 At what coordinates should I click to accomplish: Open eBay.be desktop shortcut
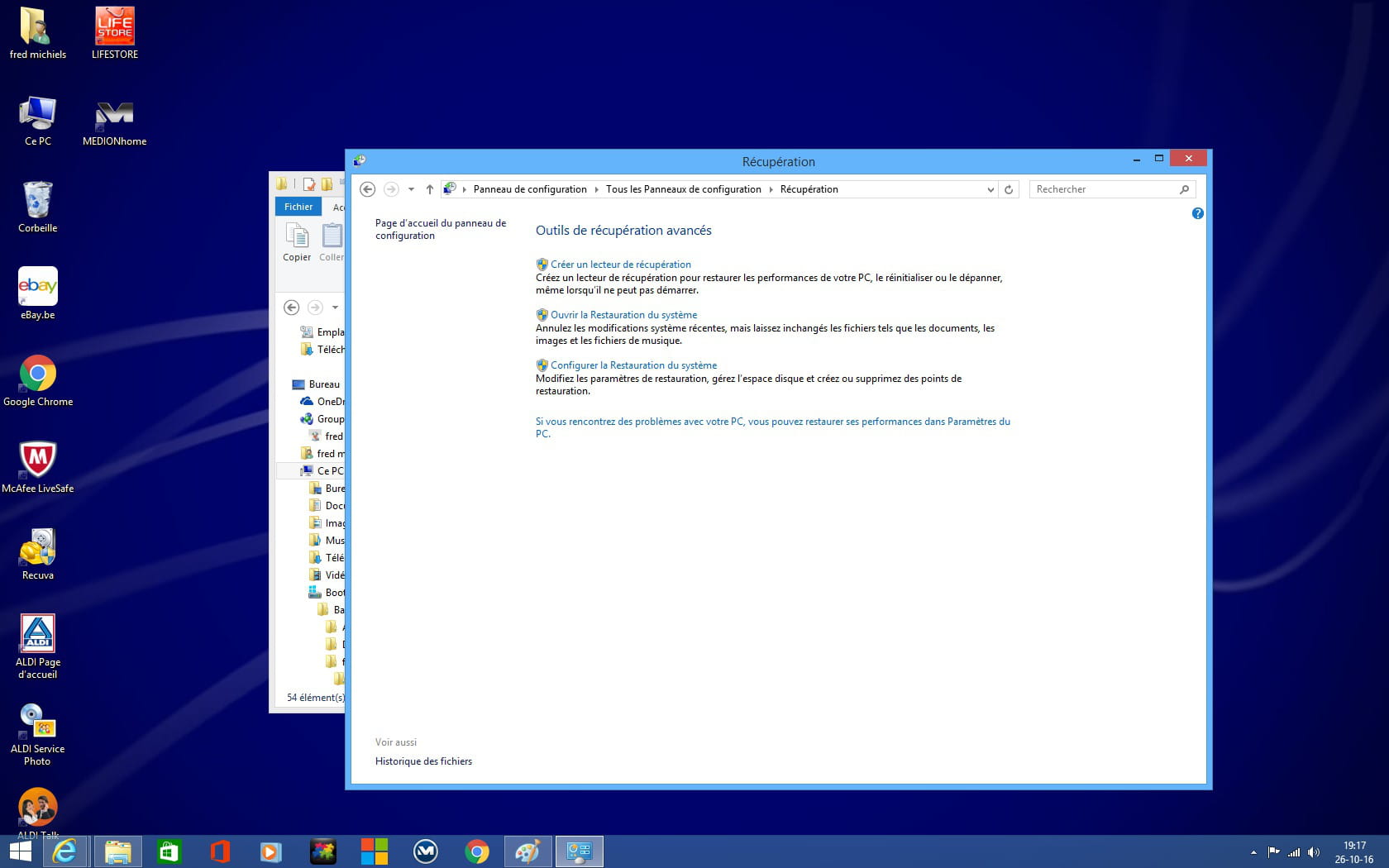pyautogui.click(x=37, y=294)
